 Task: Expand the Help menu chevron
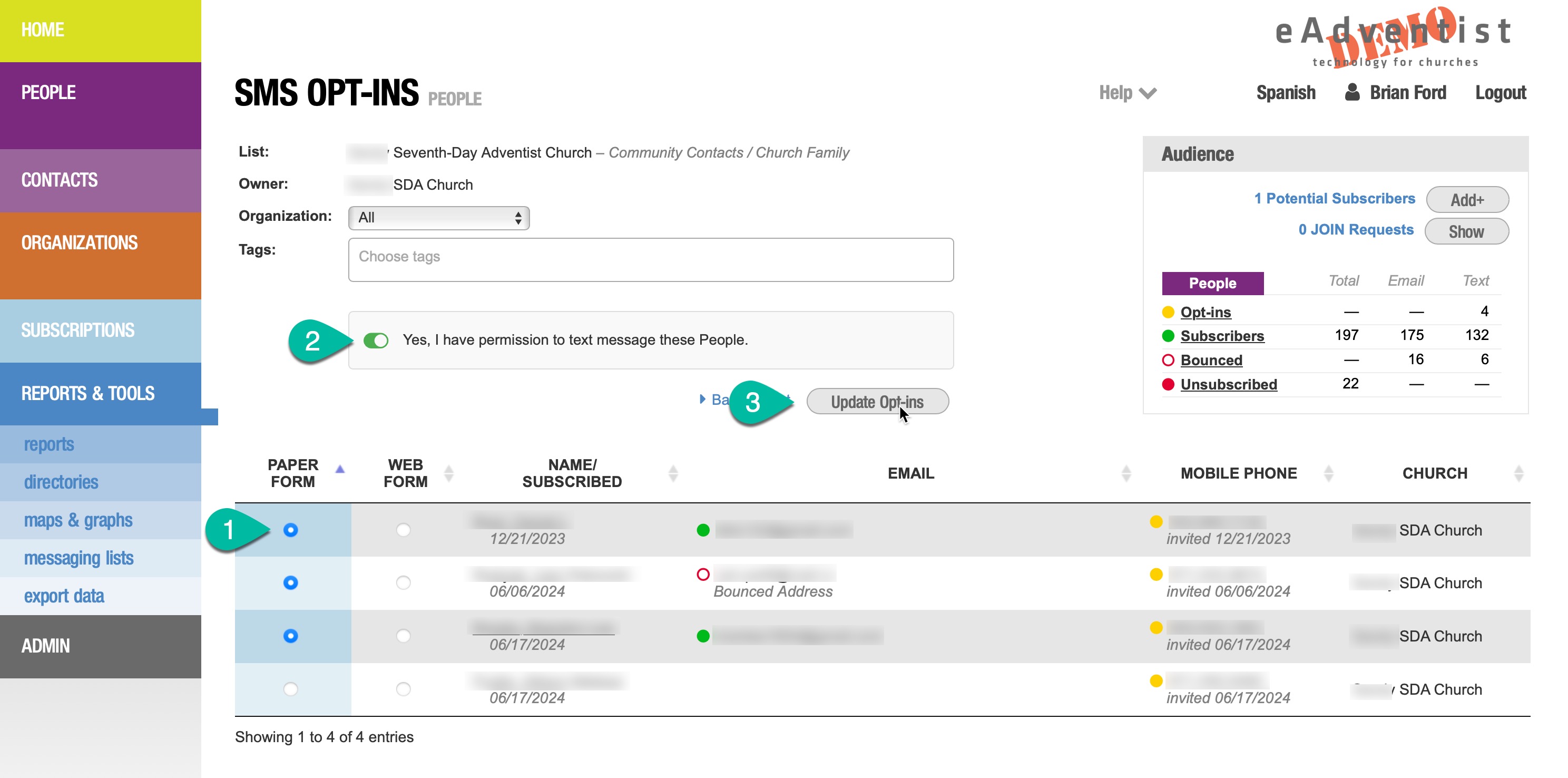(x=1148, y=94)
